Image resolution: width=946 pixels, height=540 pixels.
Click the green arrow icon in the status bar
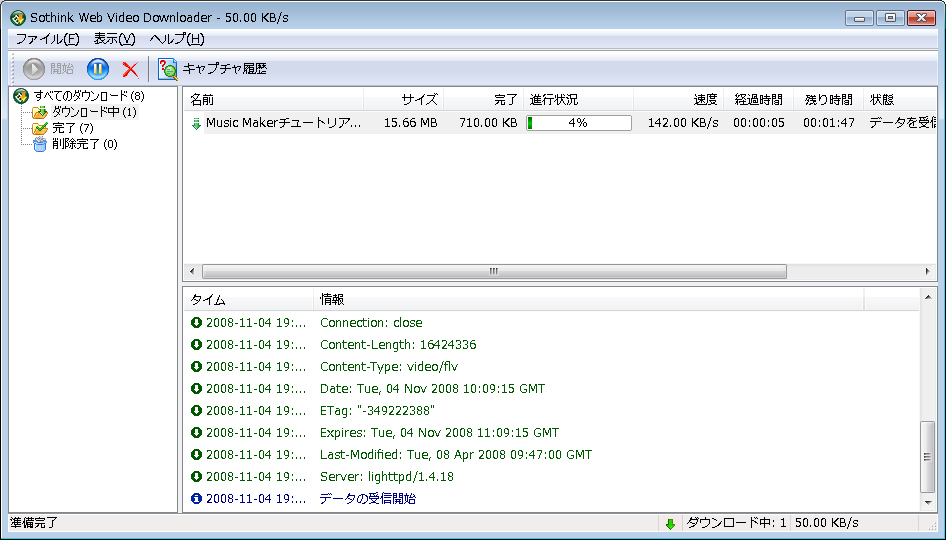tap(670, 524)
